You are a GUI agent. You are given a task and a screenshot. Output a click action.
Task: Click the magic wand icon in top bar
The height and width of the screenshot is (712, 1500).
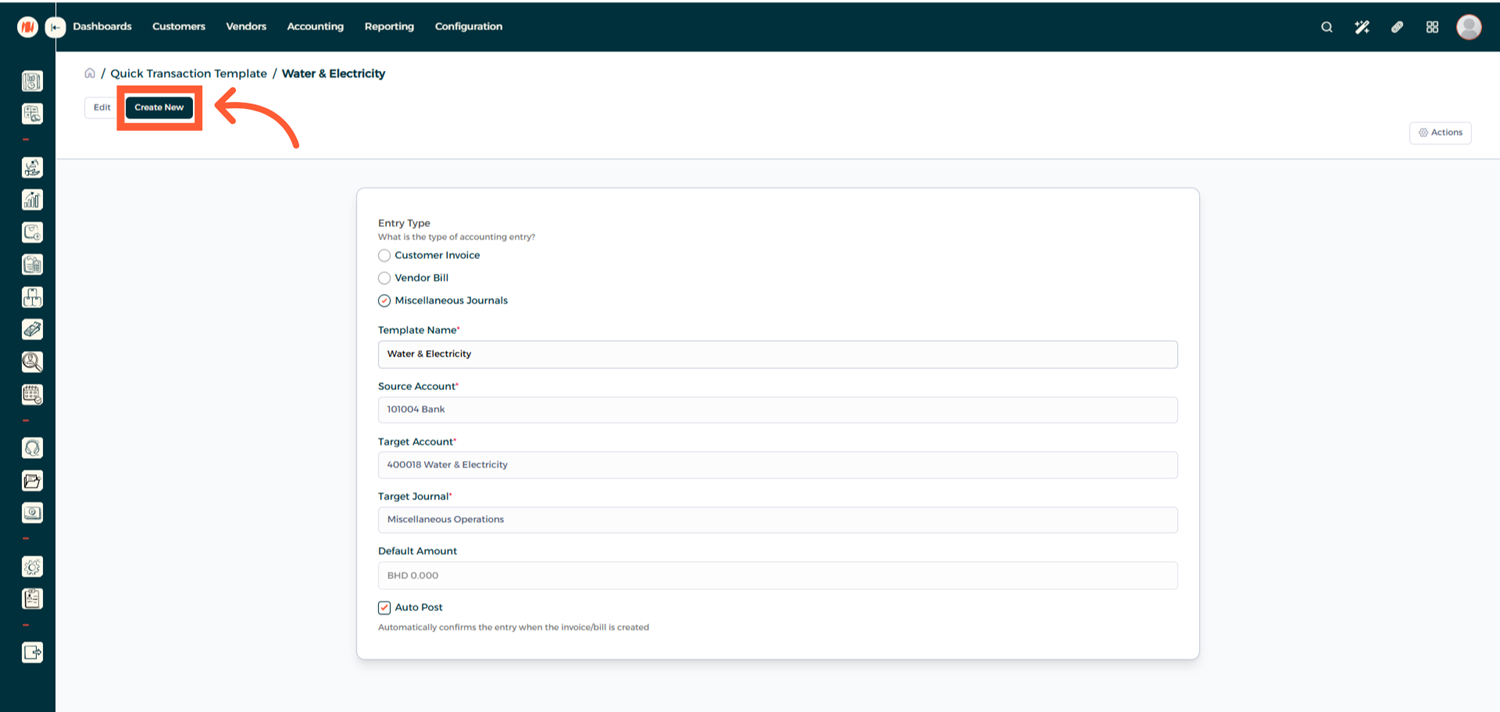1361,27
